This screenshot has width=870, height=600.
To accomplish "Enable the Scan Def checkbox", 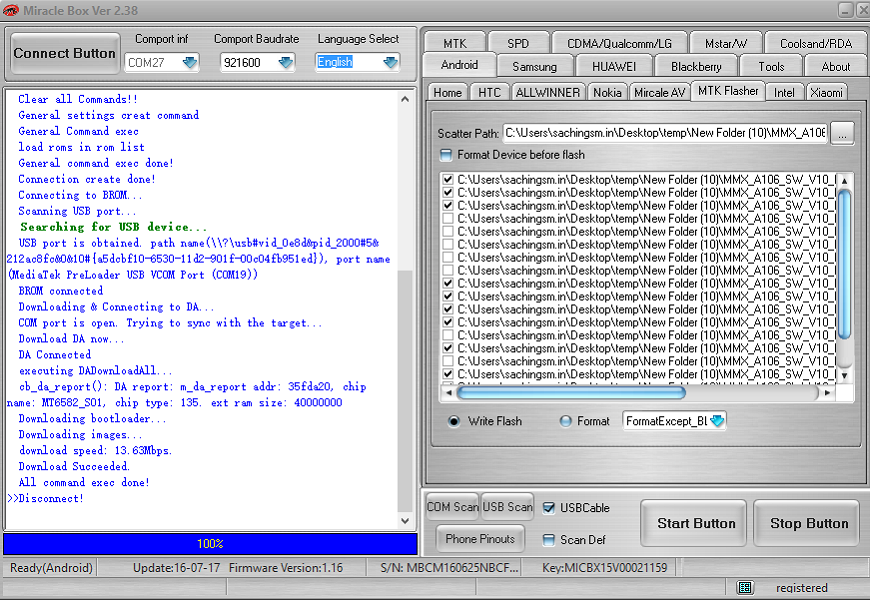I will pyautogui.click(x=548, y=540).
